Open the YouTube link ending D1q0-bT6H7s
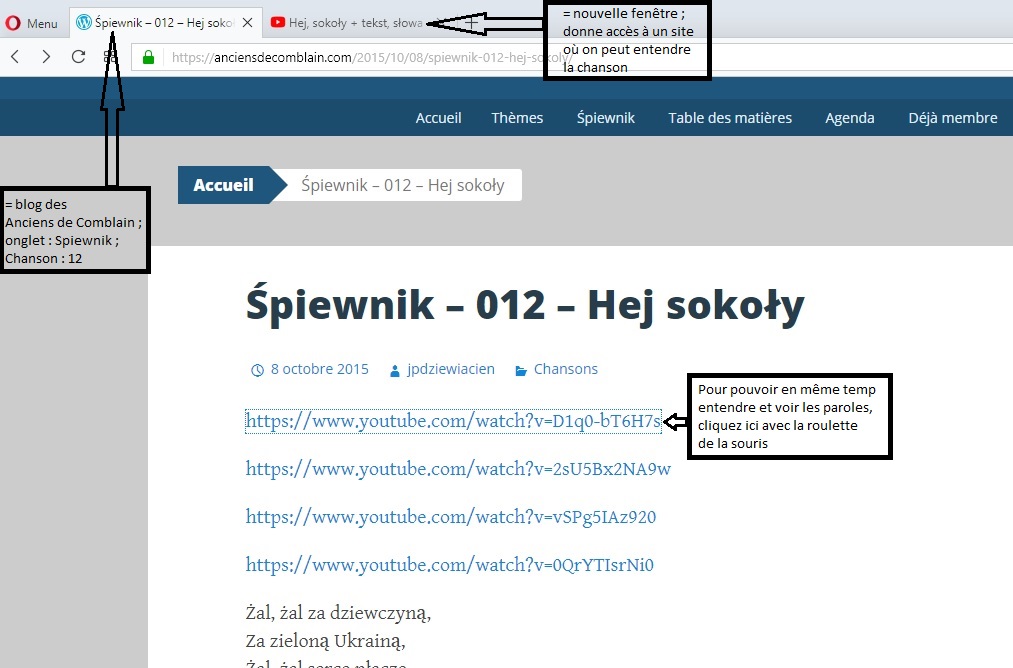Screen dimensions: 1013x668 (x=453, y=421)
